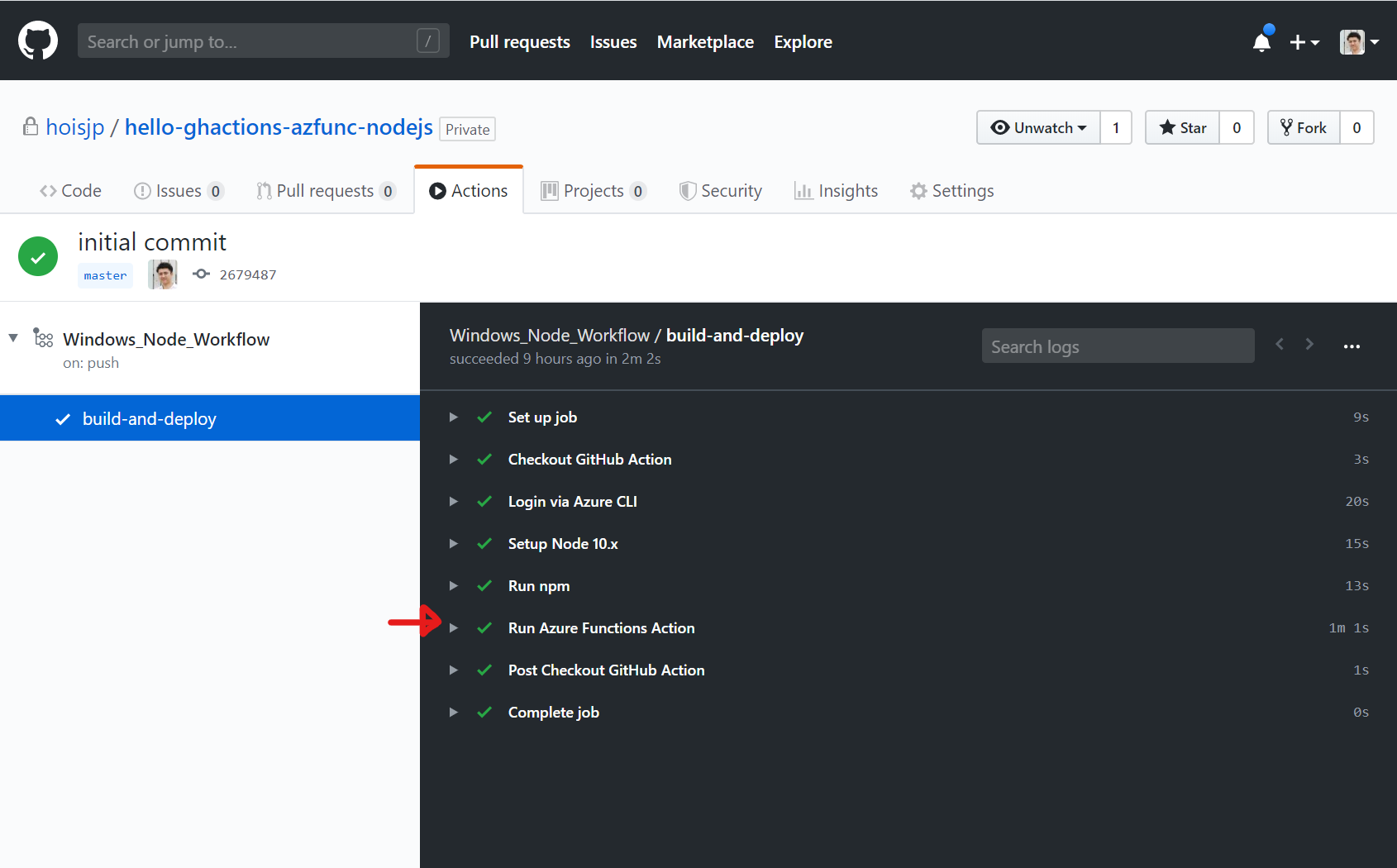Expand the Post Checkout GitHub Action step

[x=453, y=670]
